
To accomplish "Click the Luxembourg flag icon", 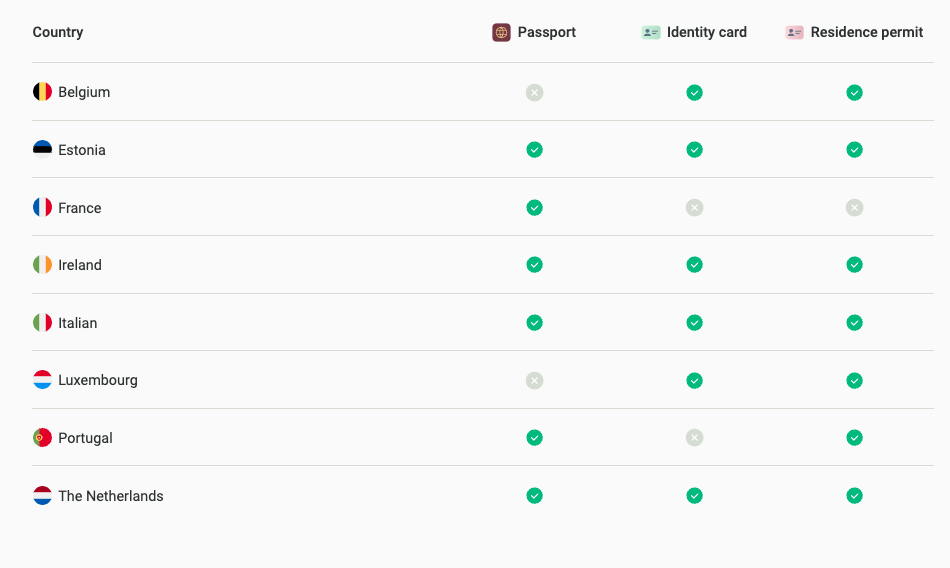I will pyautogui.click(x=42, y=380).
